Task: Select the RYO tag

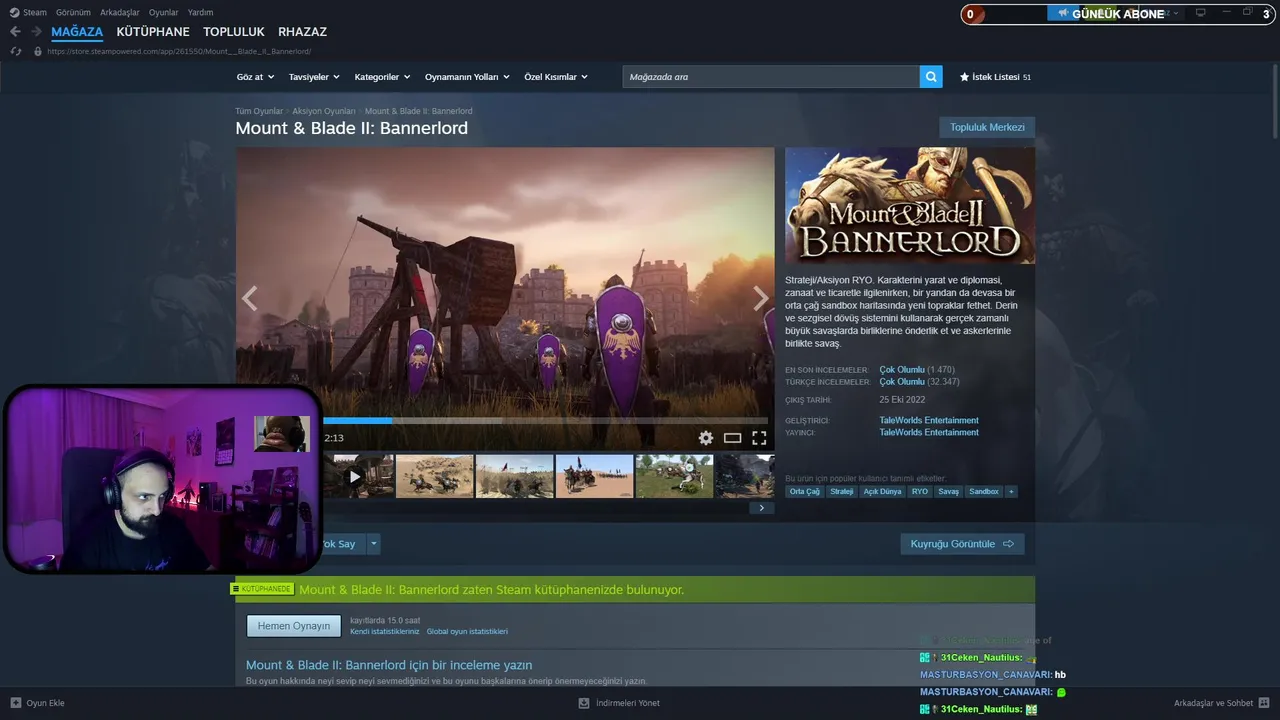Action: point(920,491)
